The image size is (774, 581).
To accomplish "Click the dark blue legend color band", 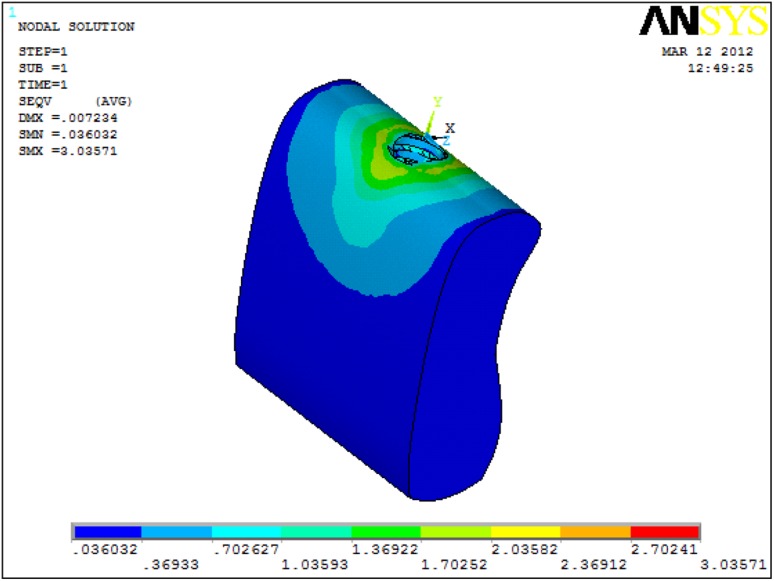I will [108, 532].
